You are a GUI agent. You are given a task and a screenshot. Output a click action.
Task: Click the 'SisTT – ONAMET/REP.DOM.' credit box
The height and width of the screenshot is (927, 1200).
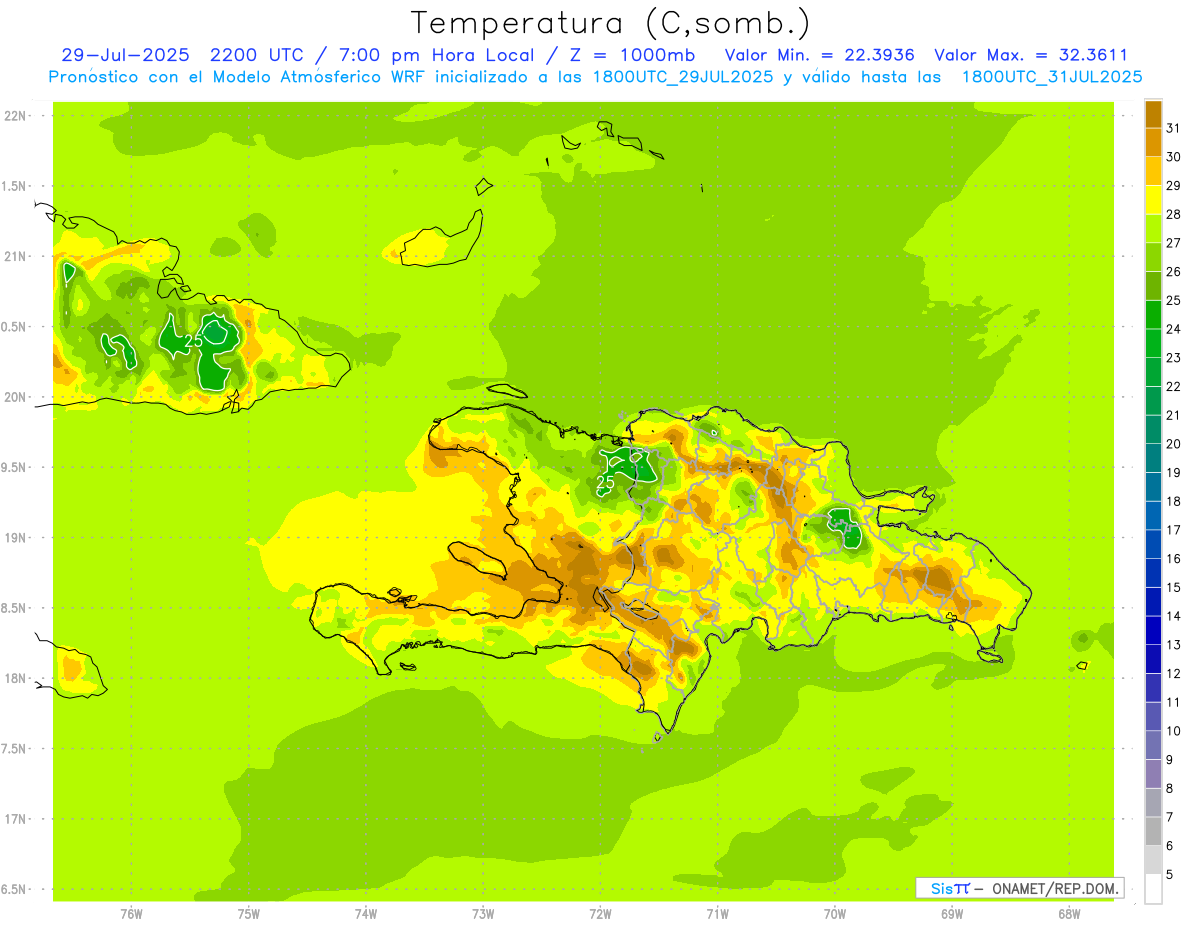[x=1020, y=888]
